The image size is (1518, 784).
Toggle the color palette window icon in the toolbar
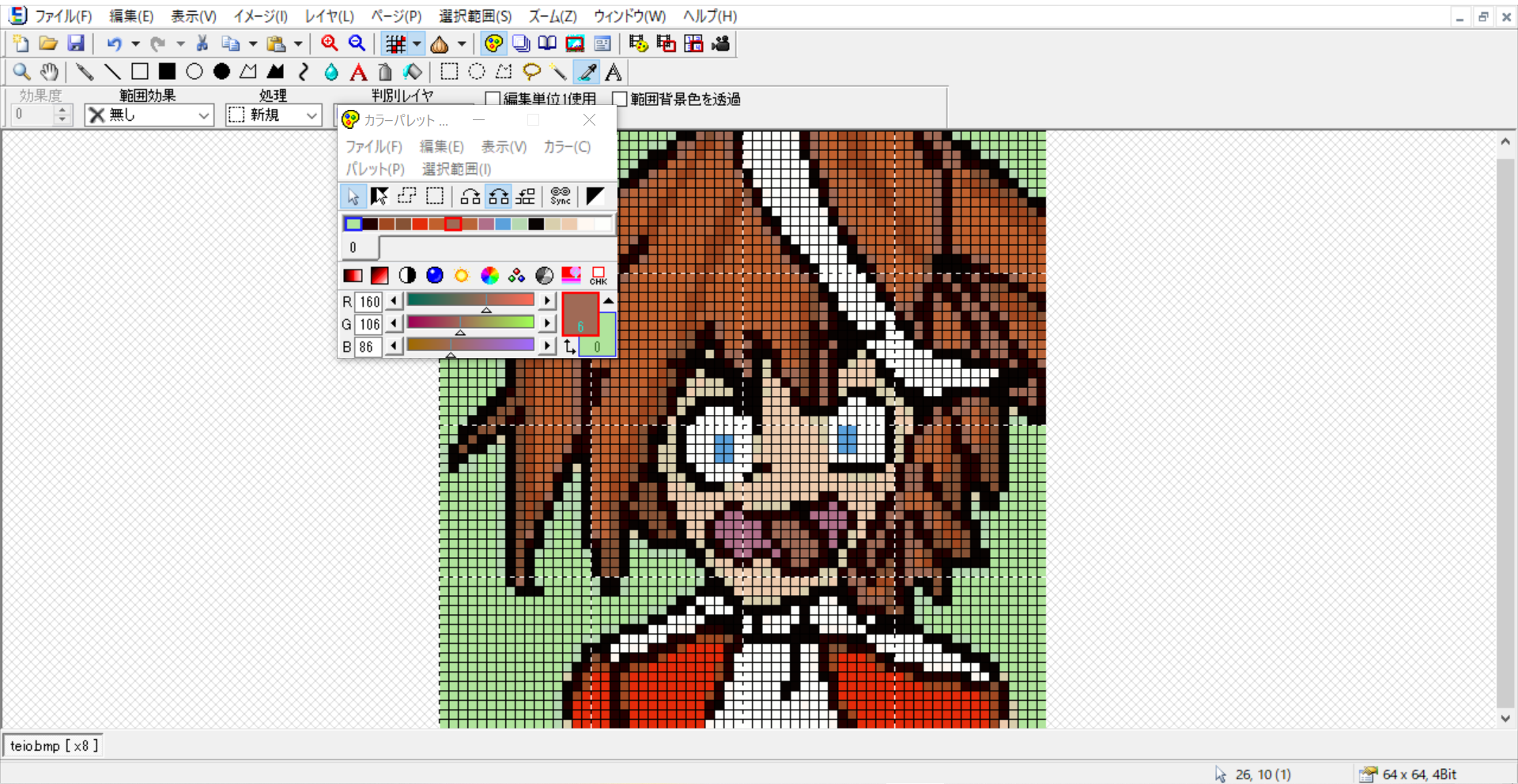(494, 43)
